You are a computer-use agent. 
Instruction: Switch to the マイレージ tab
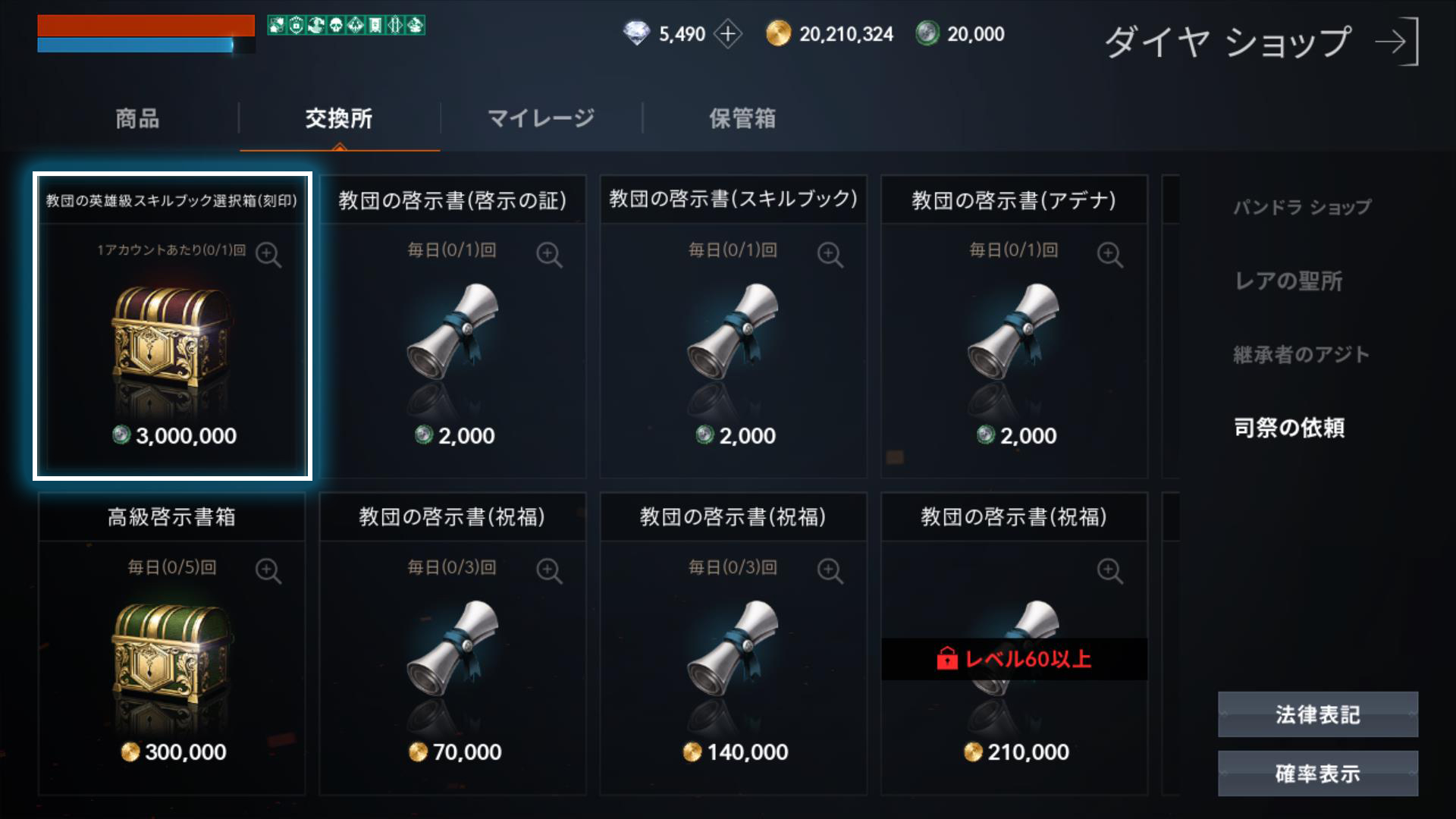[541, 118]
